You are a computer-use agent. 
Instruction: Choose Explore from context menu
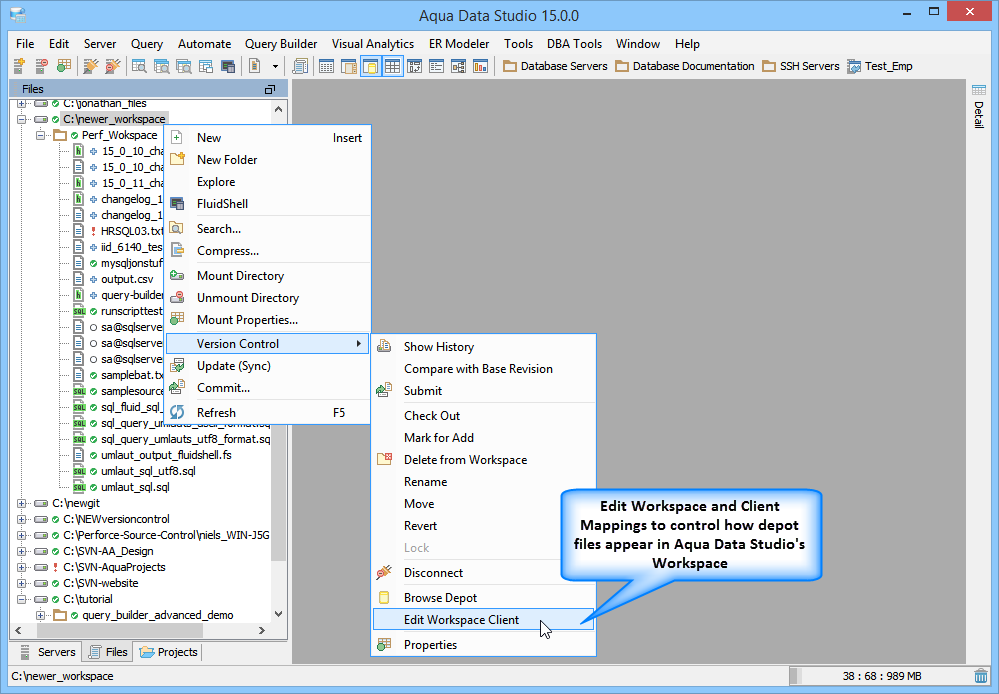(x=268, y=182)
